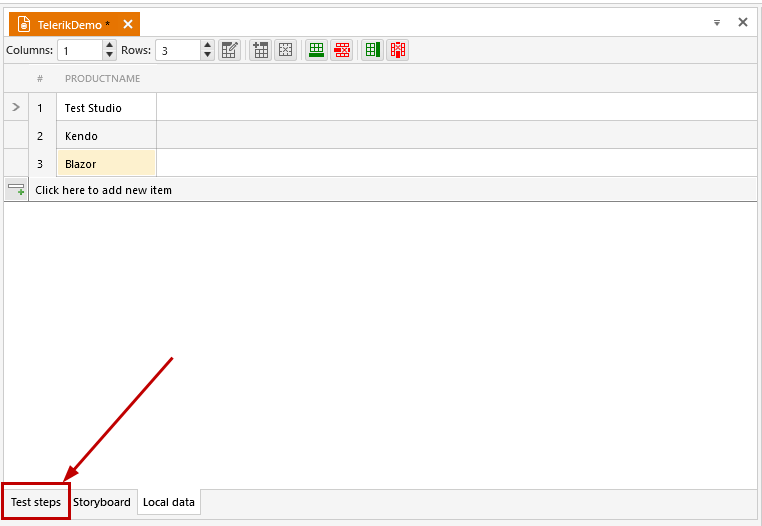
Task: Decrease the Rows value with down arrow
Action: (208, 55)
